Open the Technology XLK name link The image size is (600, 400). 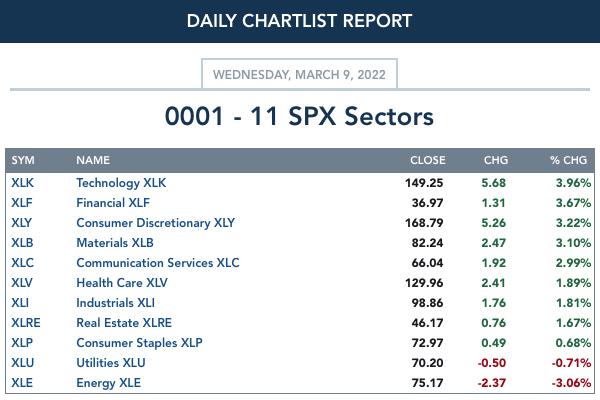pyautogui.click(x=121, y=183)
